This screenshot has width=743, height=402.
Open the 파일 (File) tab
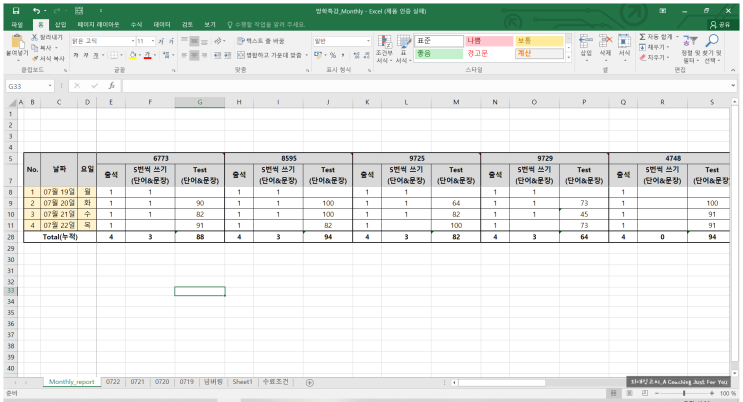(17, 25)
